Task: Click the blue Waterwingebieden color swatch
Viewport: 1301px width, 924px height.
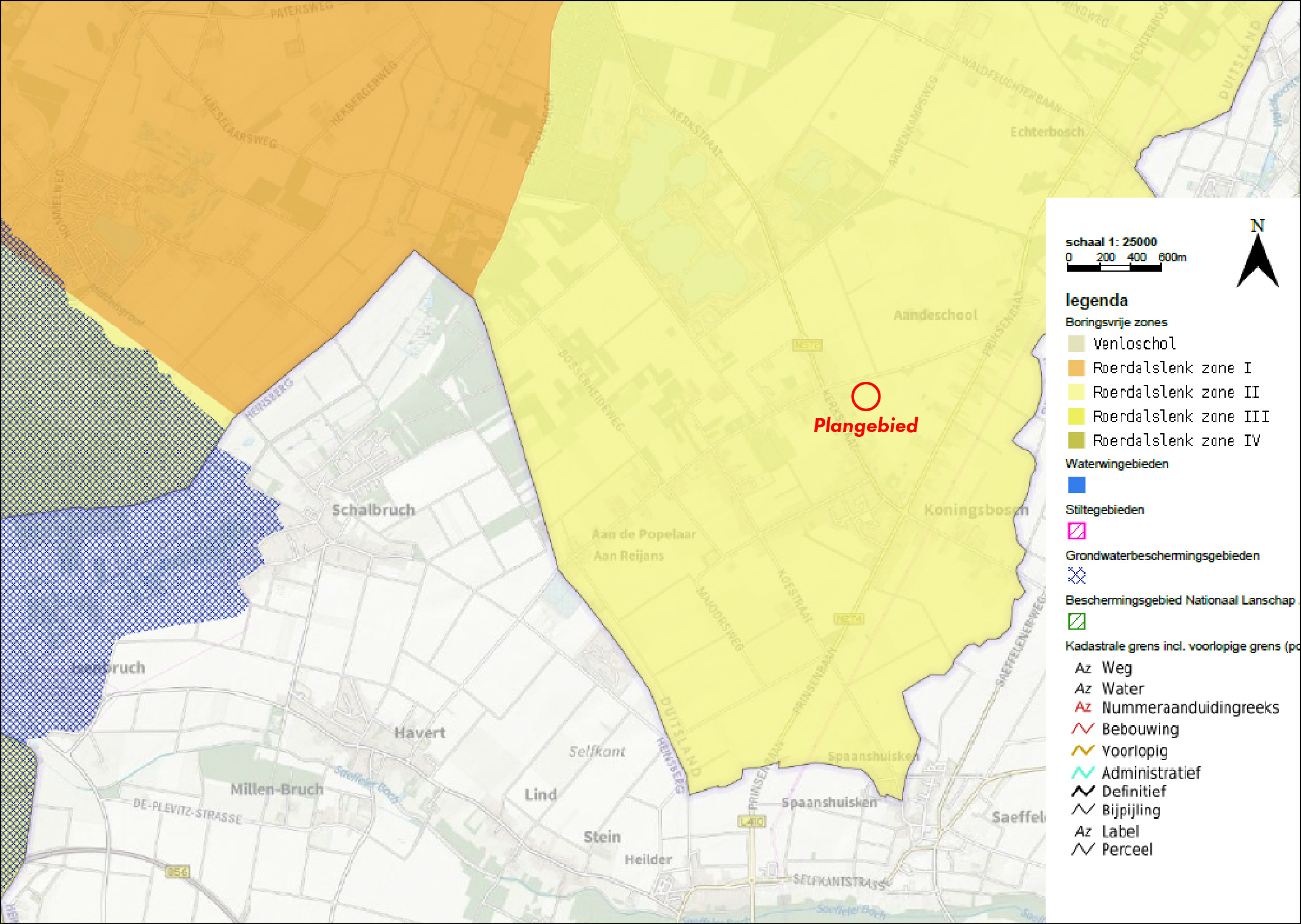Action: 1076,485
